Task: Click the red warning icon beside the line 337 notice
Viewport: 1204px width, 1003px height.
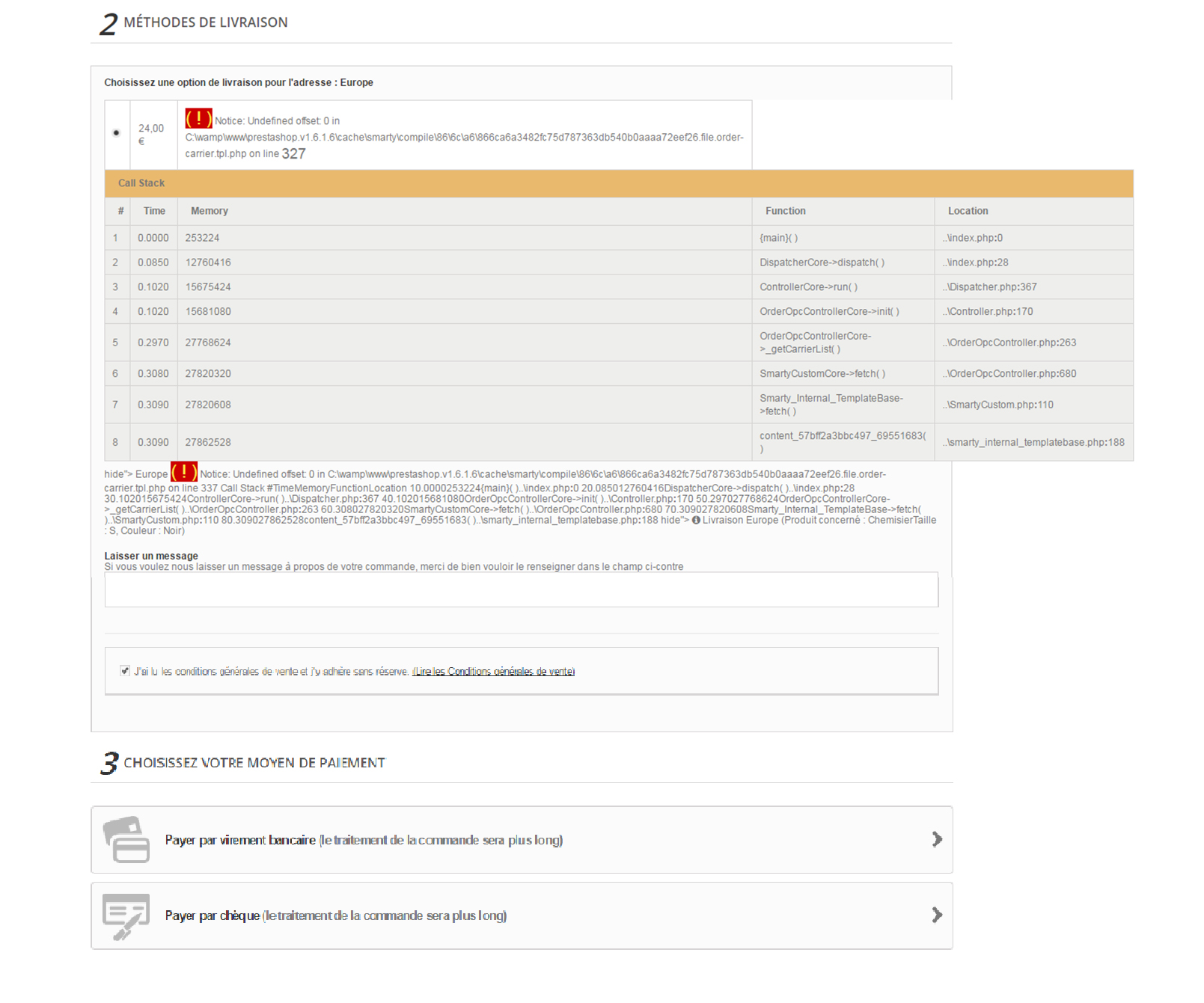Action: tap(183, 472)
